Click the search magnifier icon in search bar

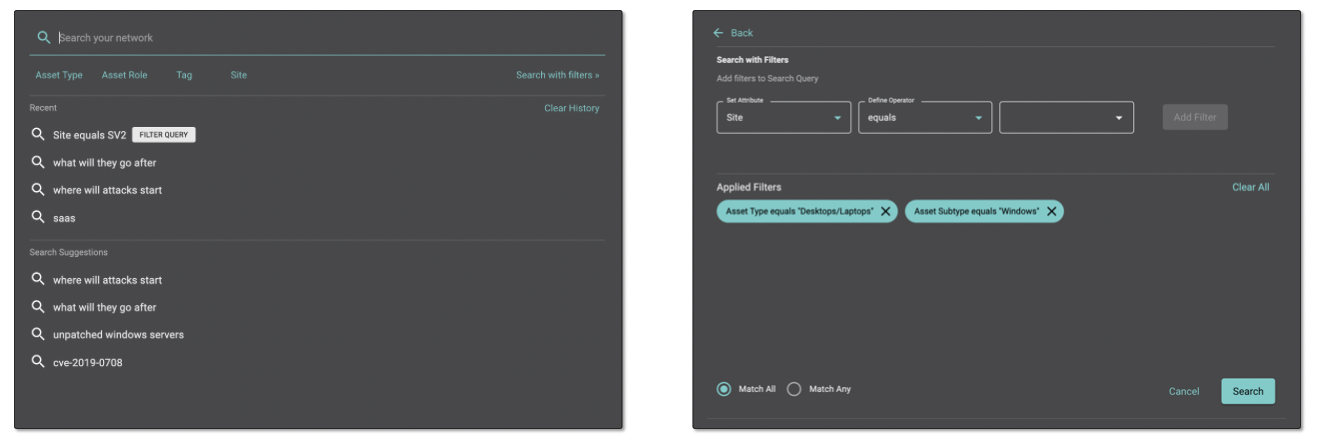(43, 37)
